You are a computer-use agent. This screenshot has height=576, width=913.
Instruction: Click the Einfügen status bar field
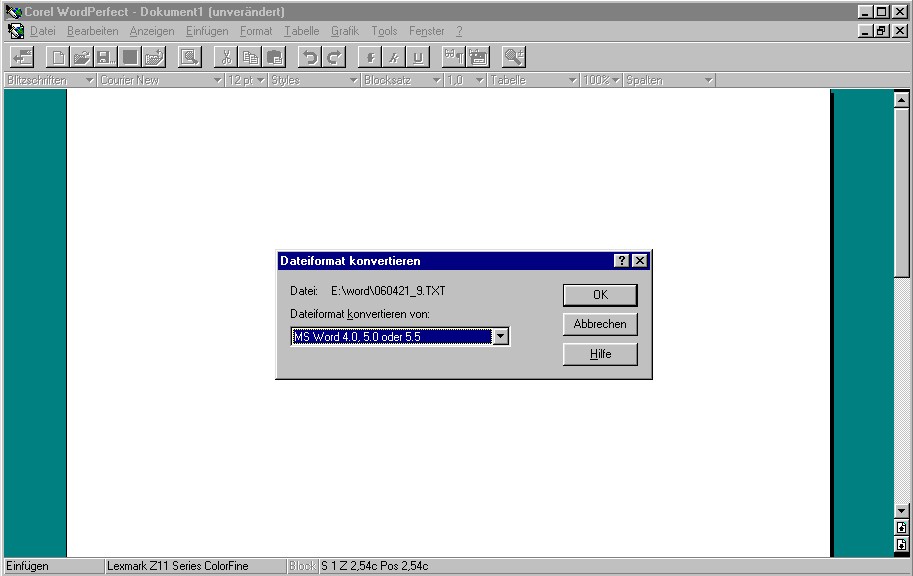tap(54, 566)
